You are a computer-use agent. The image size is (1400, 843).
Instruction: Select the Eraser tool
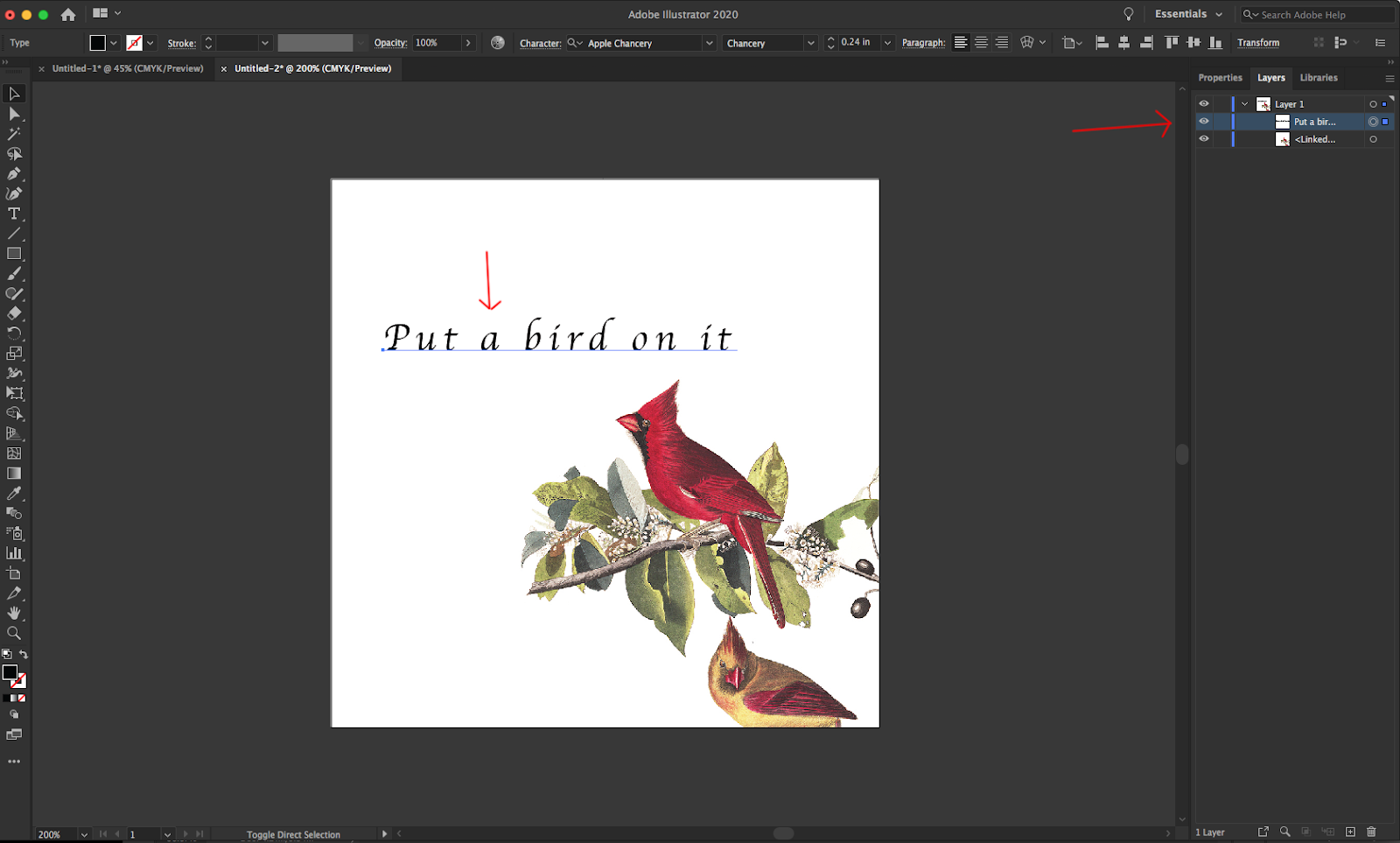13,313
